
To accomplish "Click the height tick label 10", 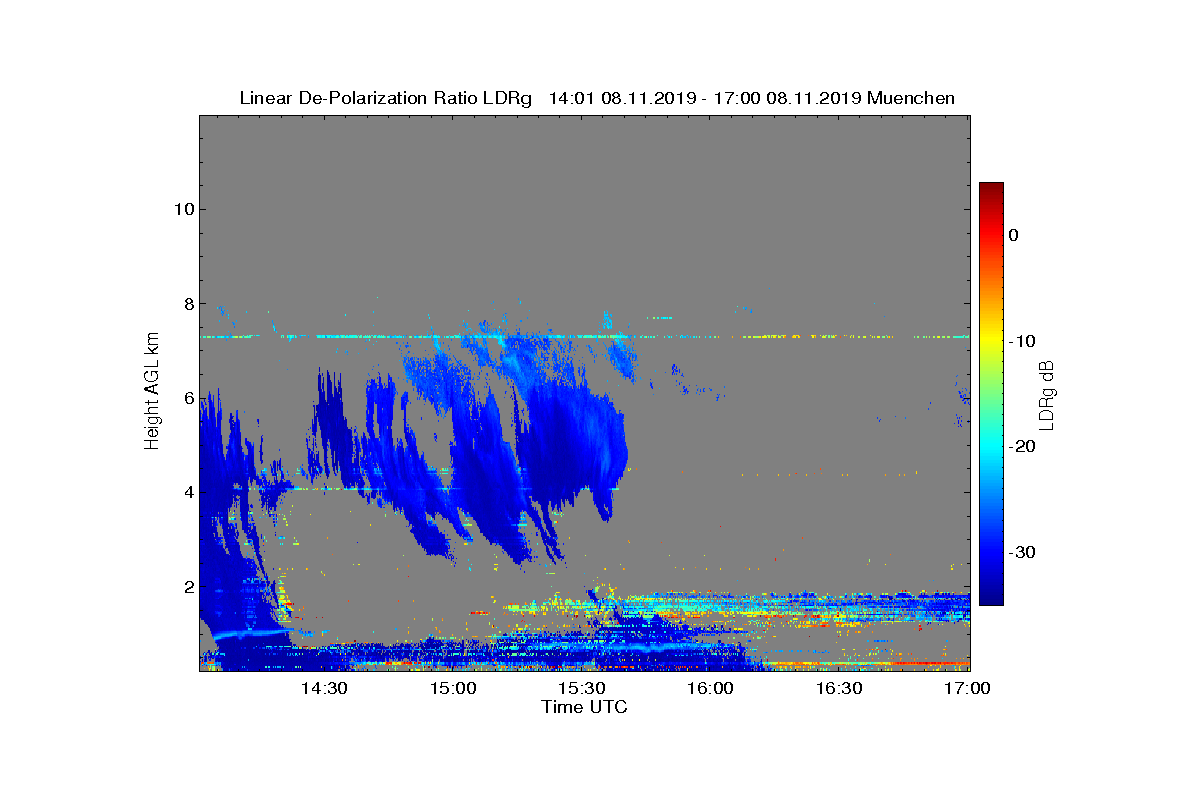I will pyautogui.click(x=182, y=209).
